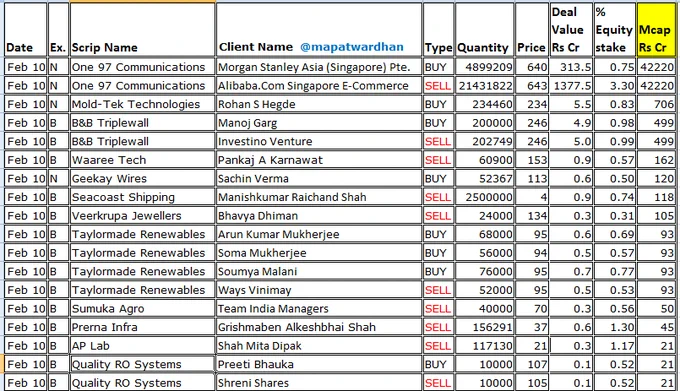
Task: Select price 105 cell
Action: (532, 383)
